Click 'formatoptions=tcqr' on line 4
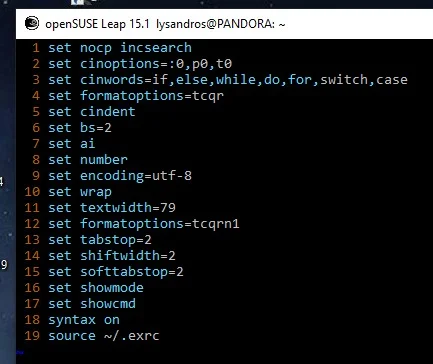Image resolution: width=433 pixels, height=364 pixels. tap(152, 96)
